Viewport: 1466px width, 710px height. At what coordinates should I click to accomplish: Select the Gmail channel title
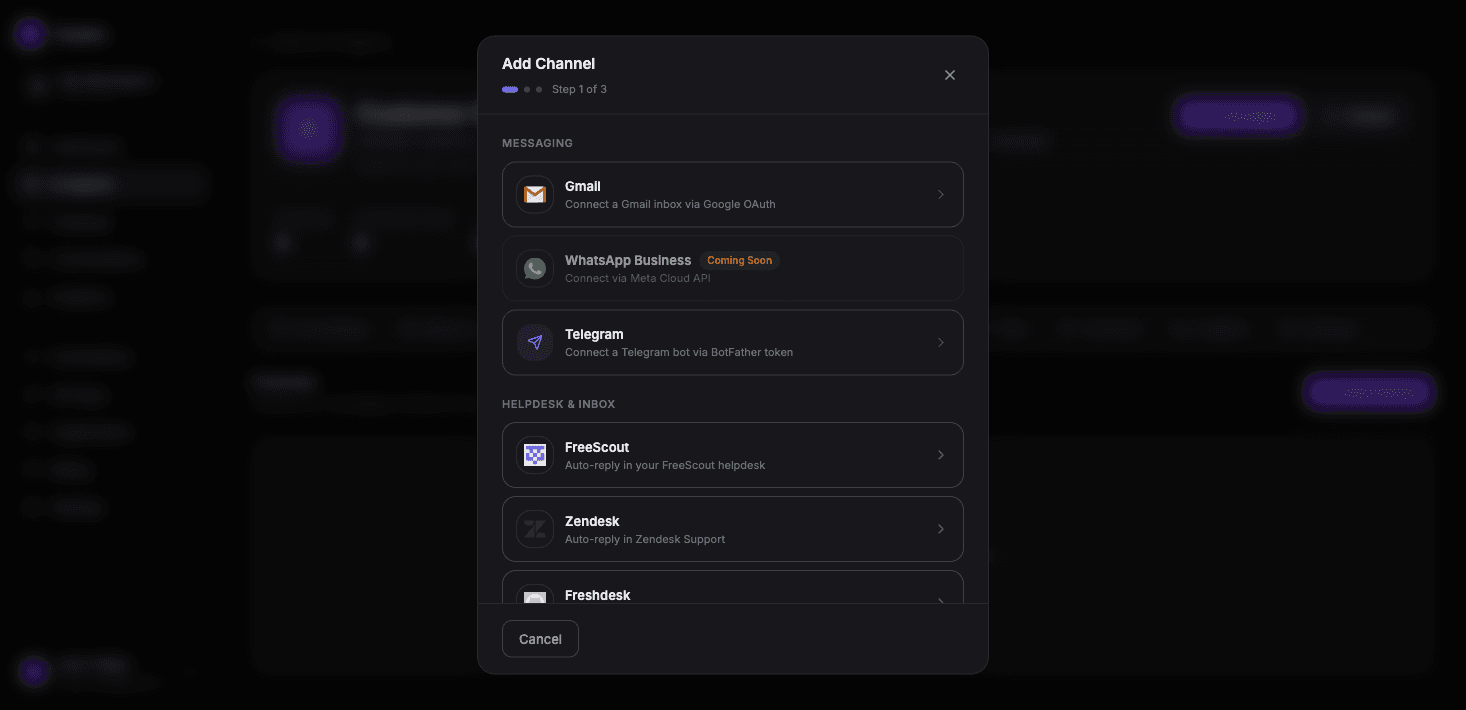(x=583, y=186)
